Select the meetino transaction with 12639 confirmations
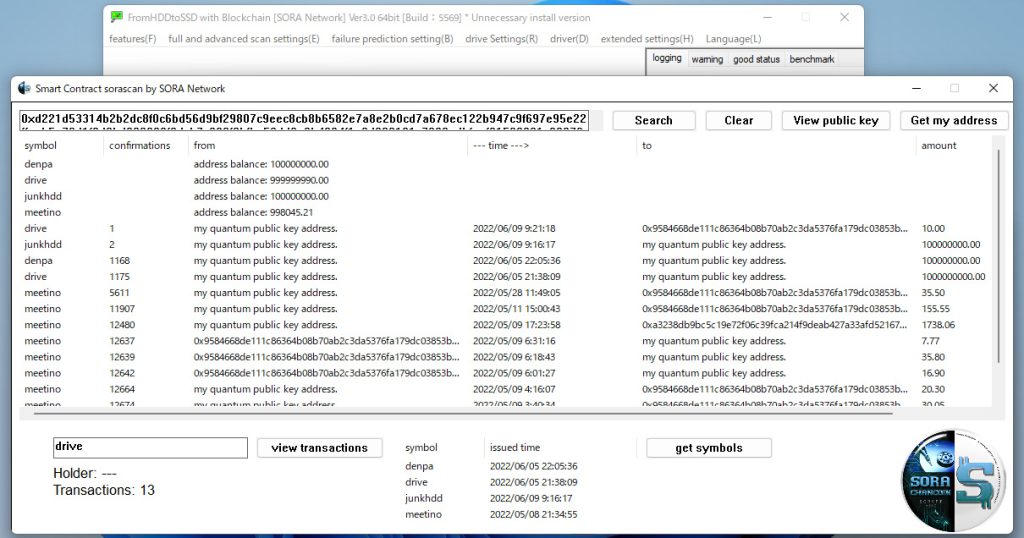 [x=503, y=357]
